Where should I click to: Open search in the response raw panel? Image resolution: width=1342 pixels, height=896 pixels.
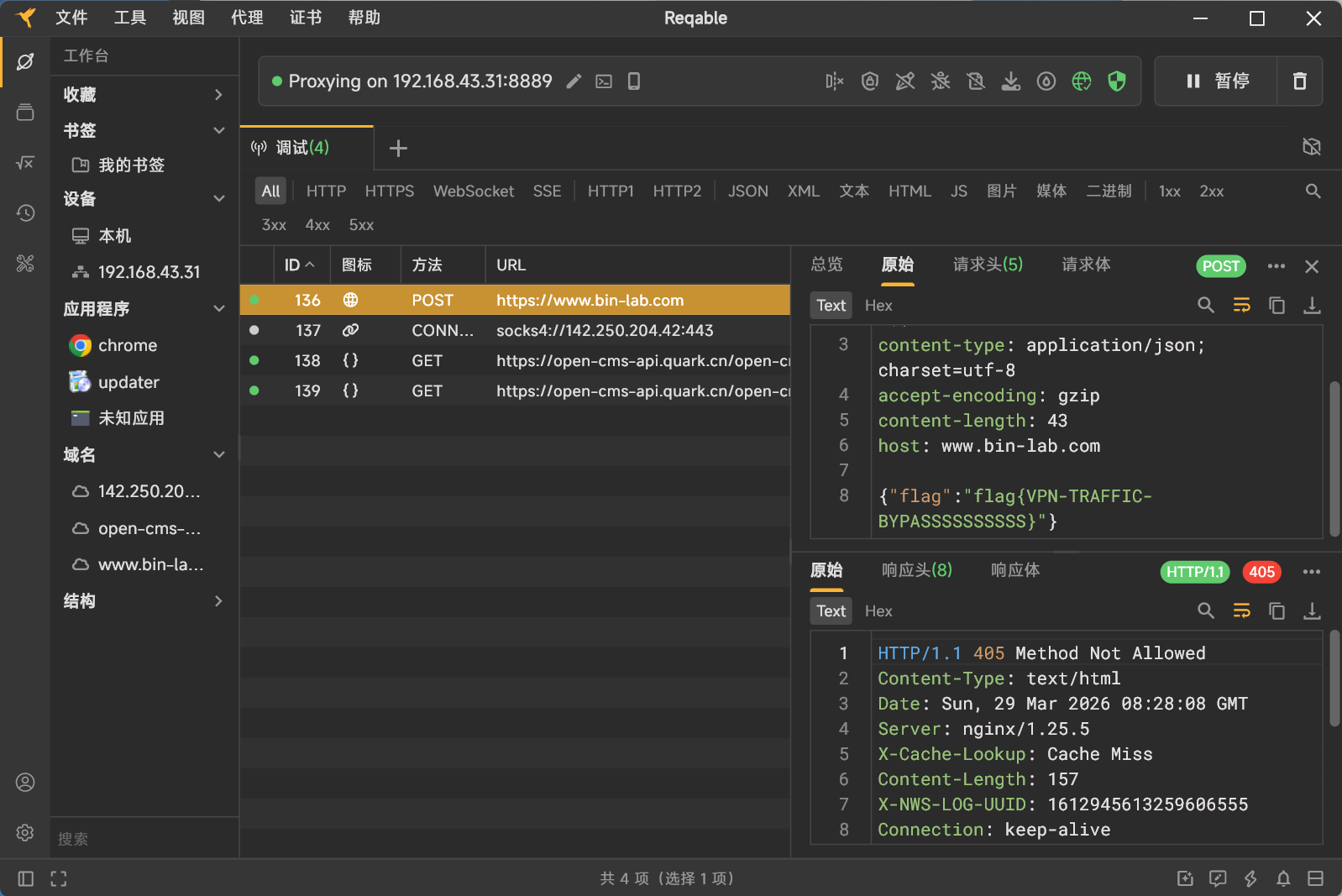(1205, 611)
